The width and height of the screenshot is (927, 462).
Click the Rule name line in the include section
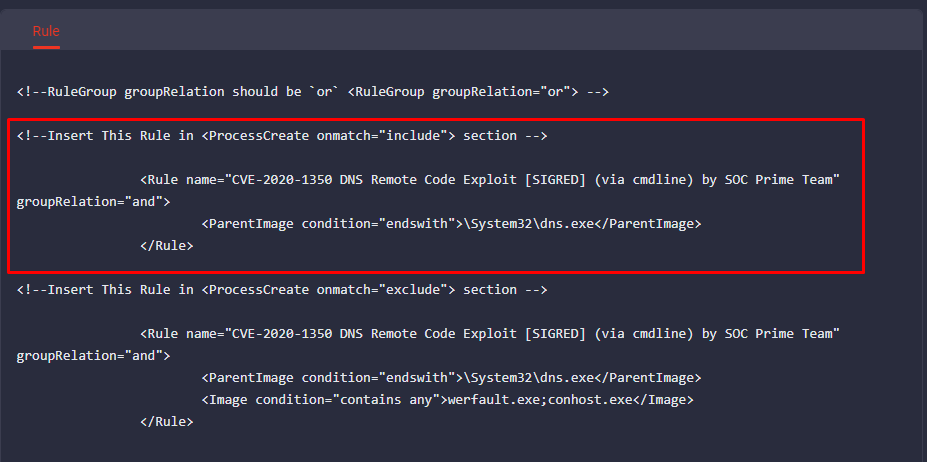pos(489,179)
